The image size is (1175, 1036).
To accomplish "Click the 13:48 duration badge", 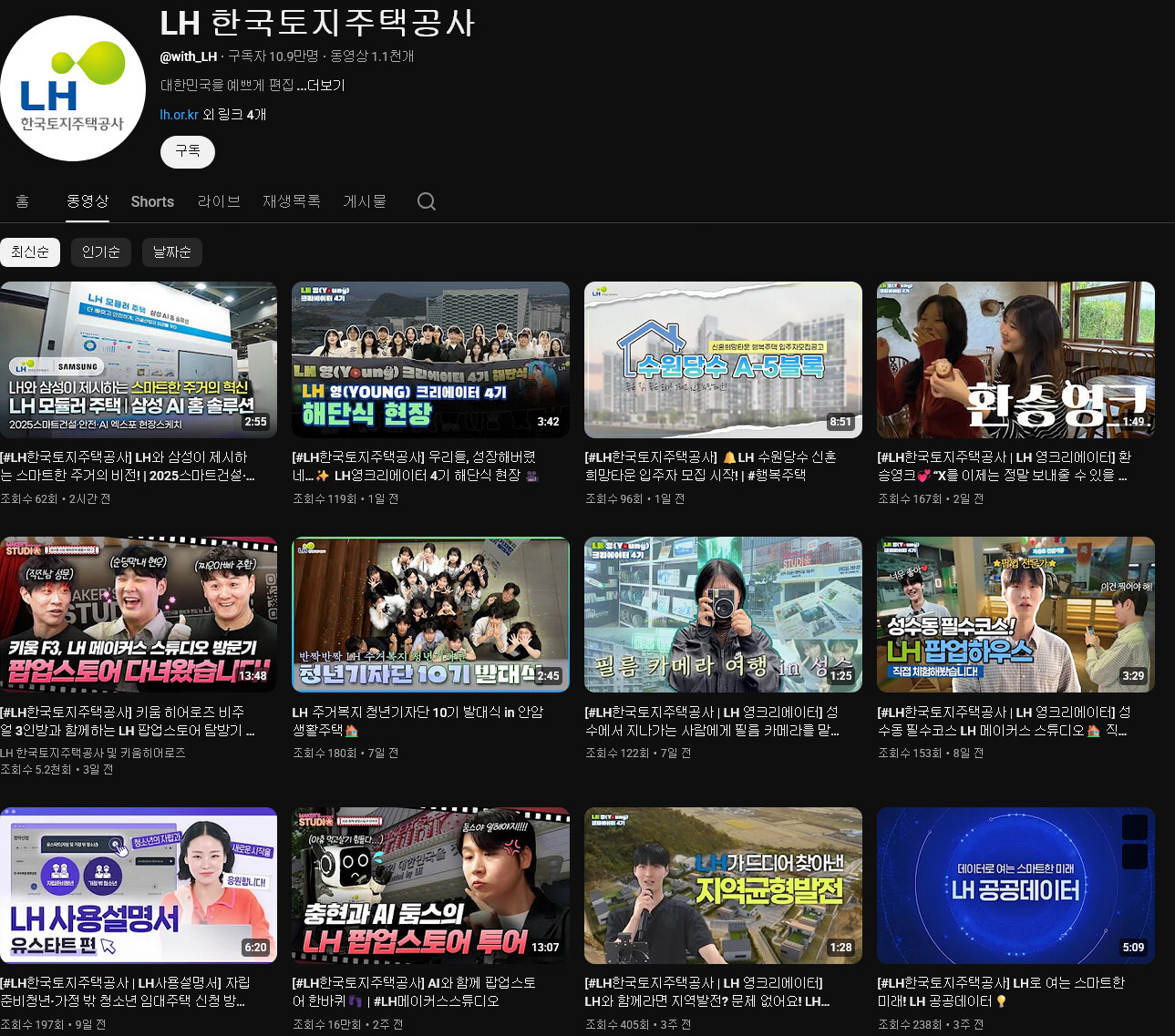I will 253,676.
